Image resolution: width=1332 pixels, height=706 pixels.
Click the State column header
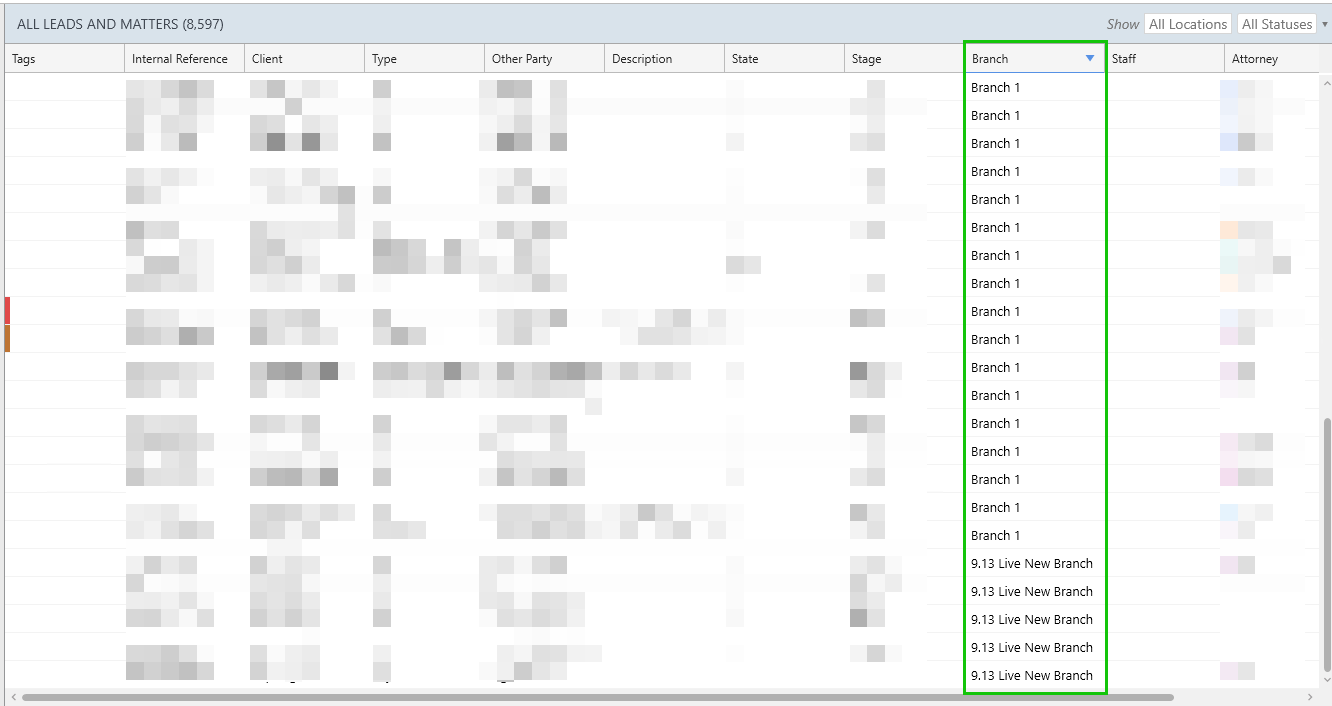point(745,59)
